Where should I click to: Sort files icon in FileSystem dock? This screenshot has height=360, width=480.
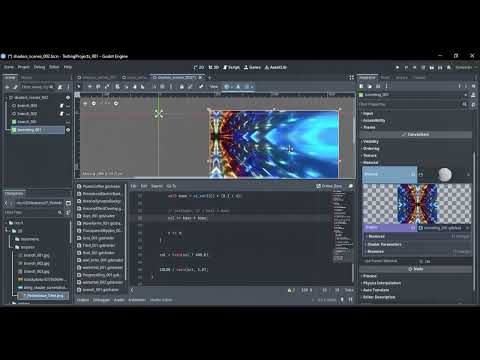tap(68, 212)
